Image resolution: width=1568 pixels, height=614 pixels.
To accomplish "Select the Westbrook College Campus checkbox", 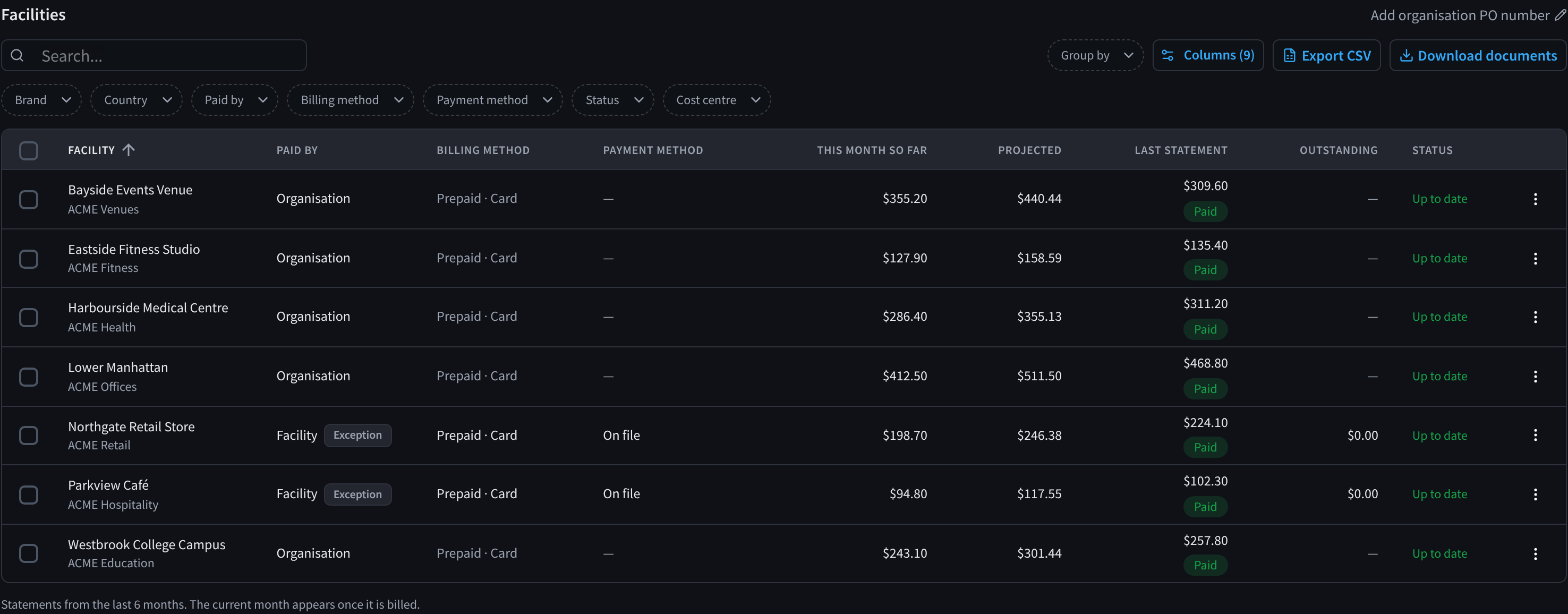I will click(29, 553).
